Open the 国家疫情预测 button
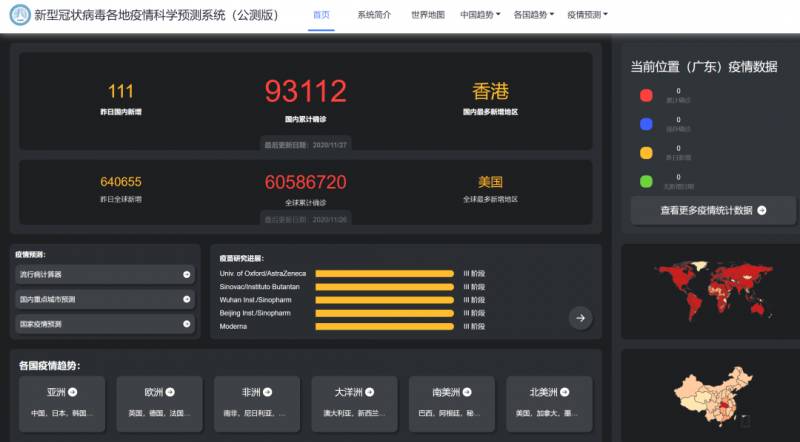This screenshot has height=442, width=800. click(104, 324)
